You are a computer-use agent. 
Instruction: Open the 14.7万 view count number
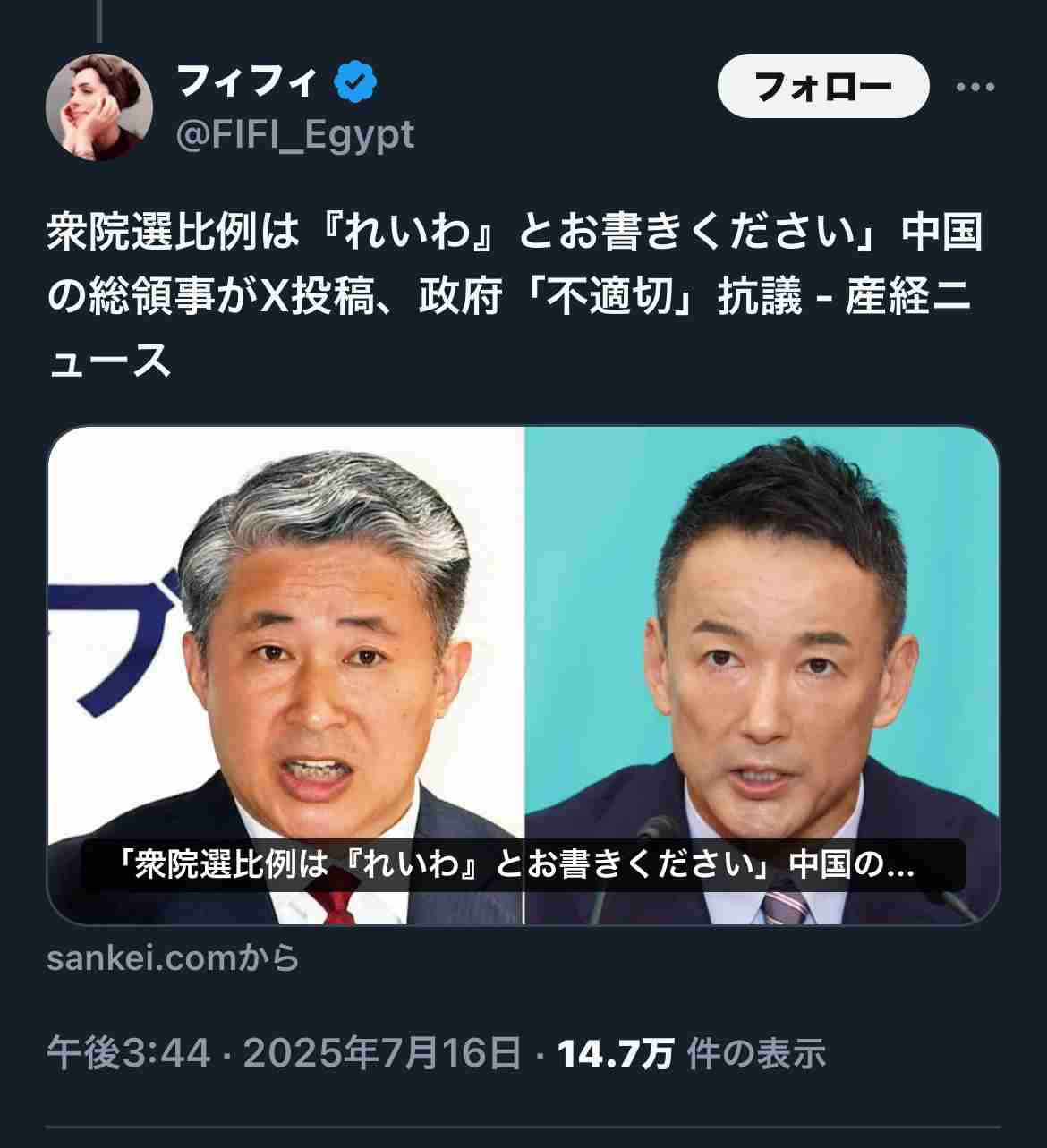click(616, 1054)
